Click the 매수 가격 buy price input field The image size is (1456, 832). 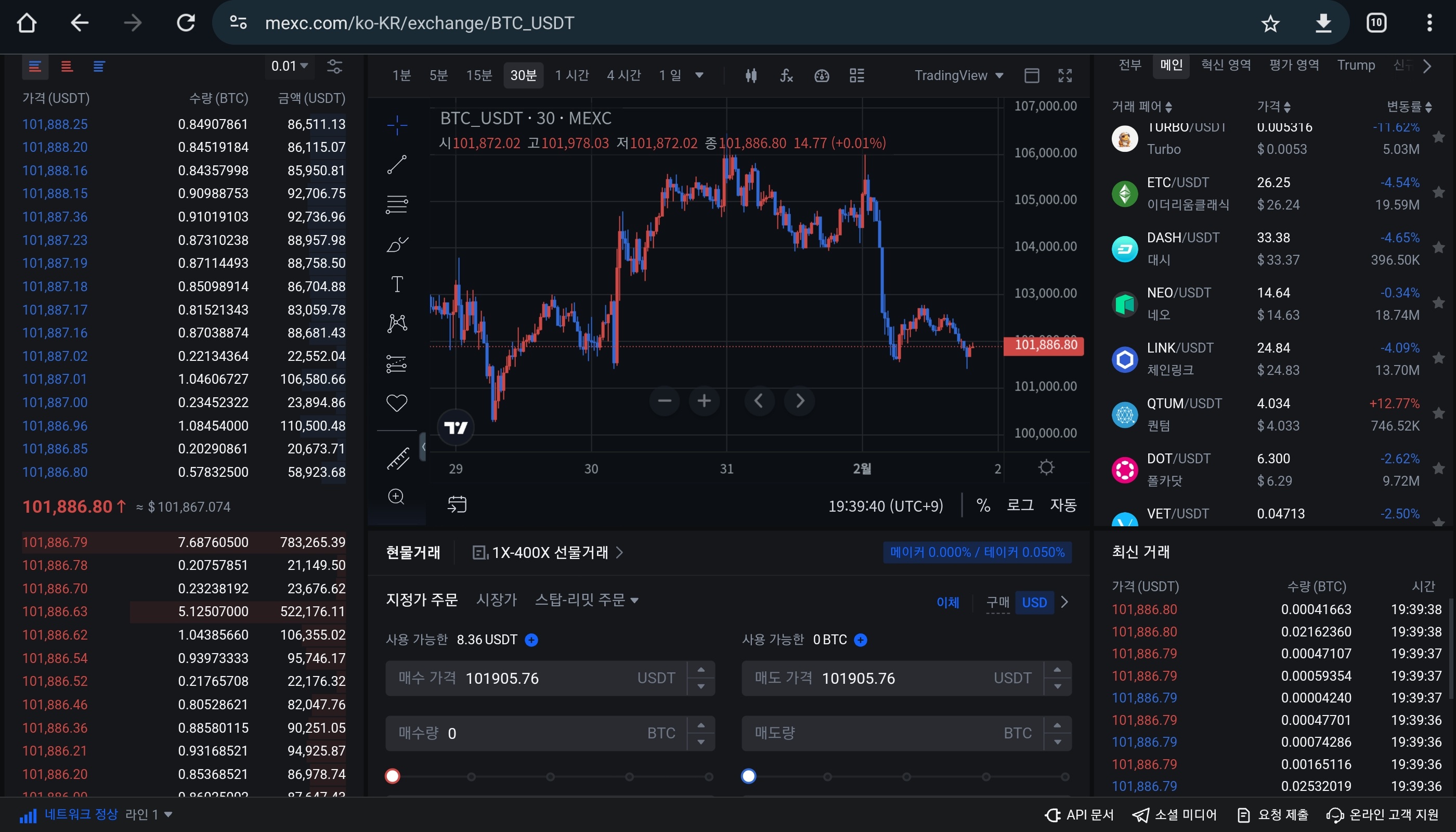[x=549, y=678]
